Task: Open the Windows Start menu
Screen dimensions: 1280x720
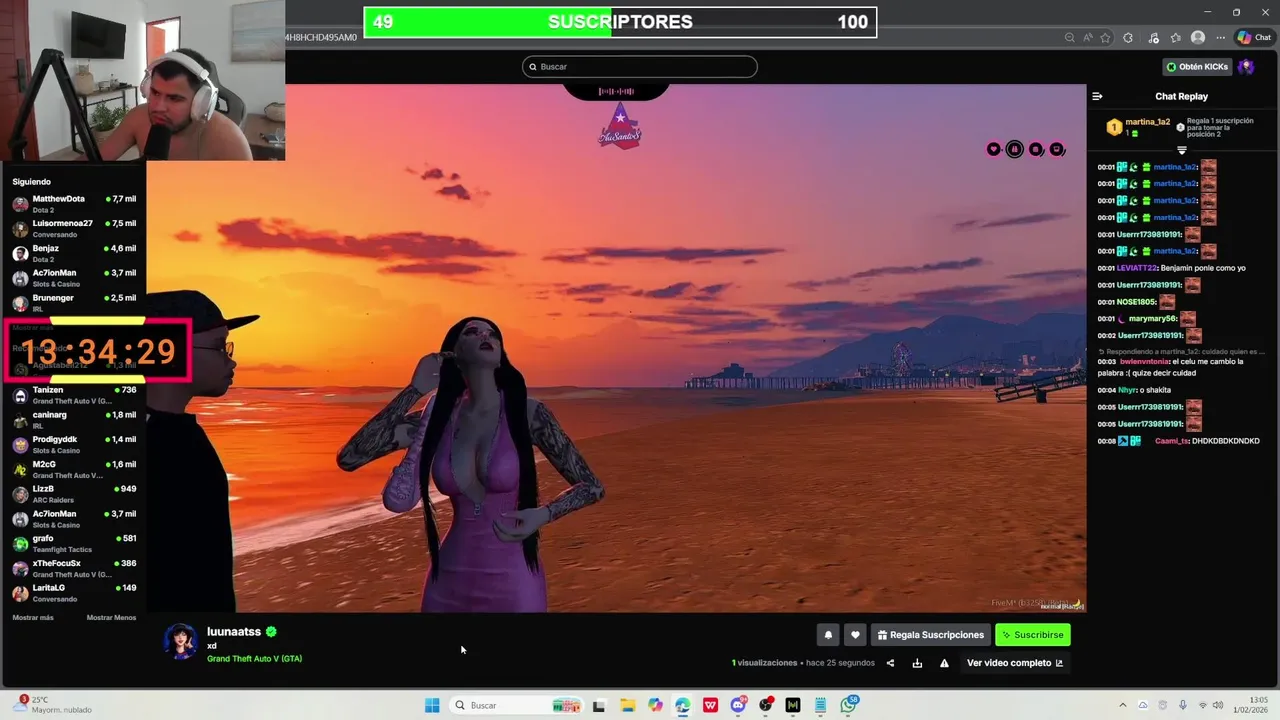Action: pos(432,705)
